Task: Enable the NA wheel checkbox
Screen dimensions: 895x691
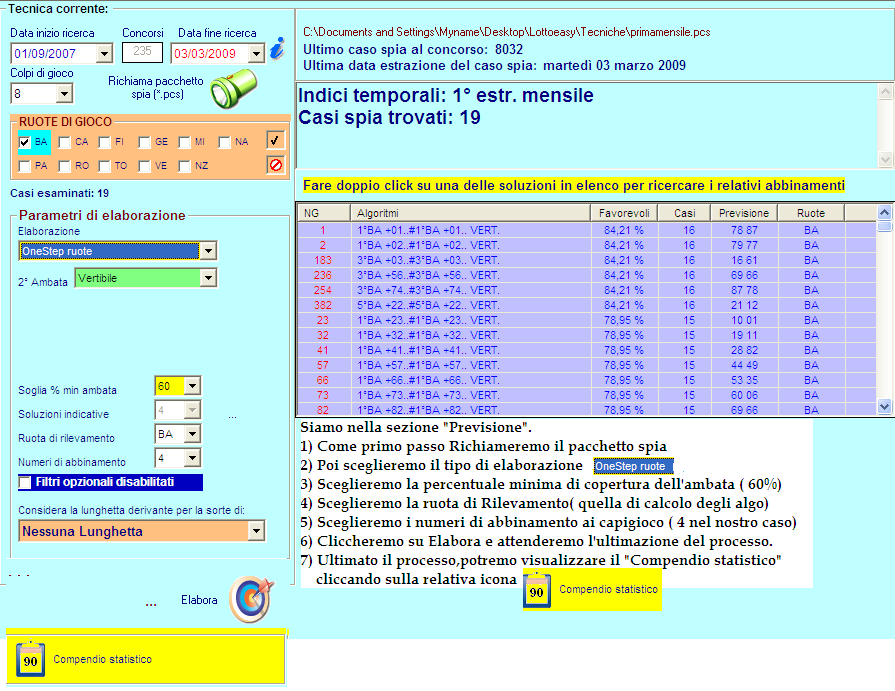Action: pos(224,142)
